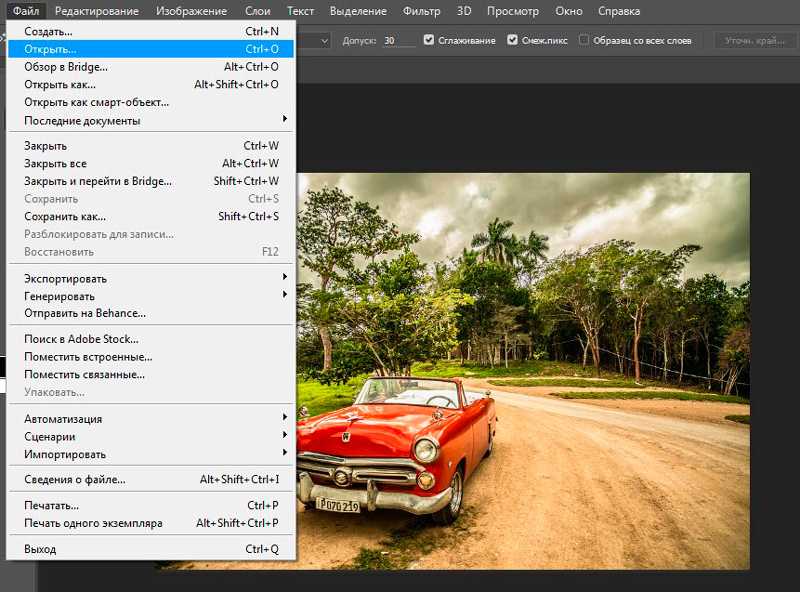Choose Отправить на Behance...
Image resolution: width=800 pixels, height=592 pixels.
[151, 313]
